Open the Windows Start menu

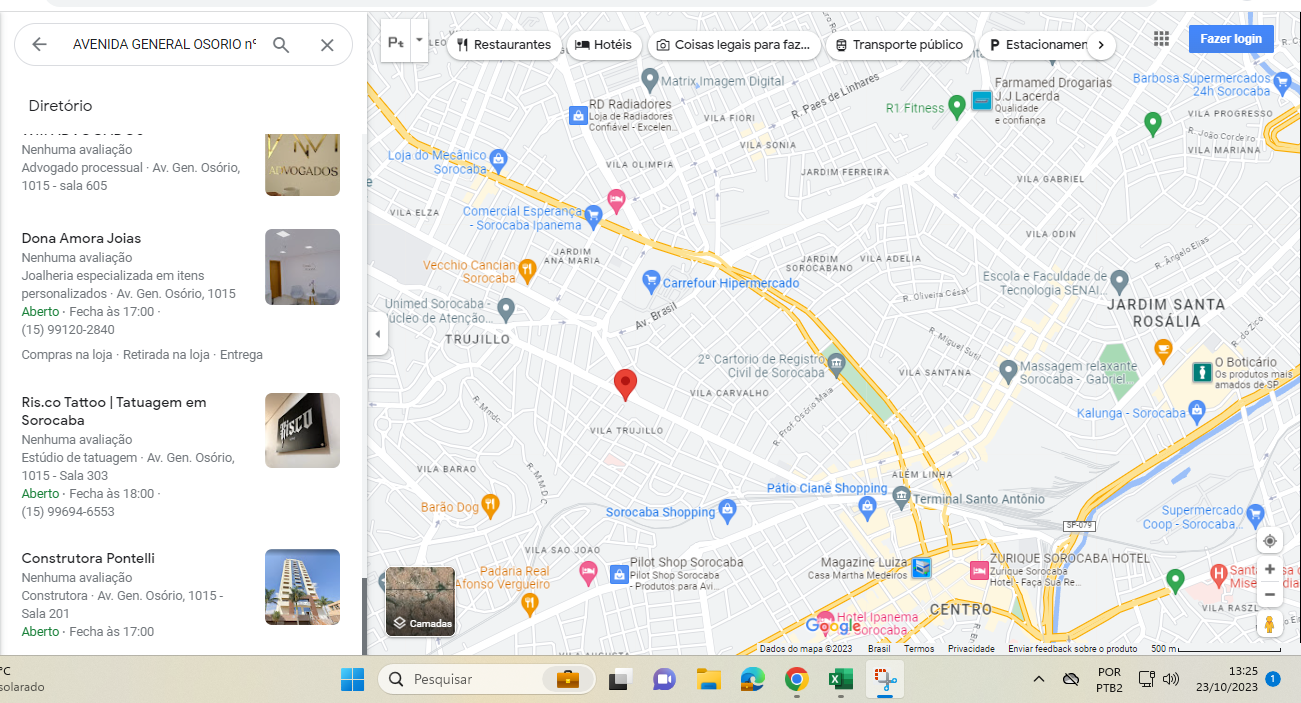click(x=352, y=679)
